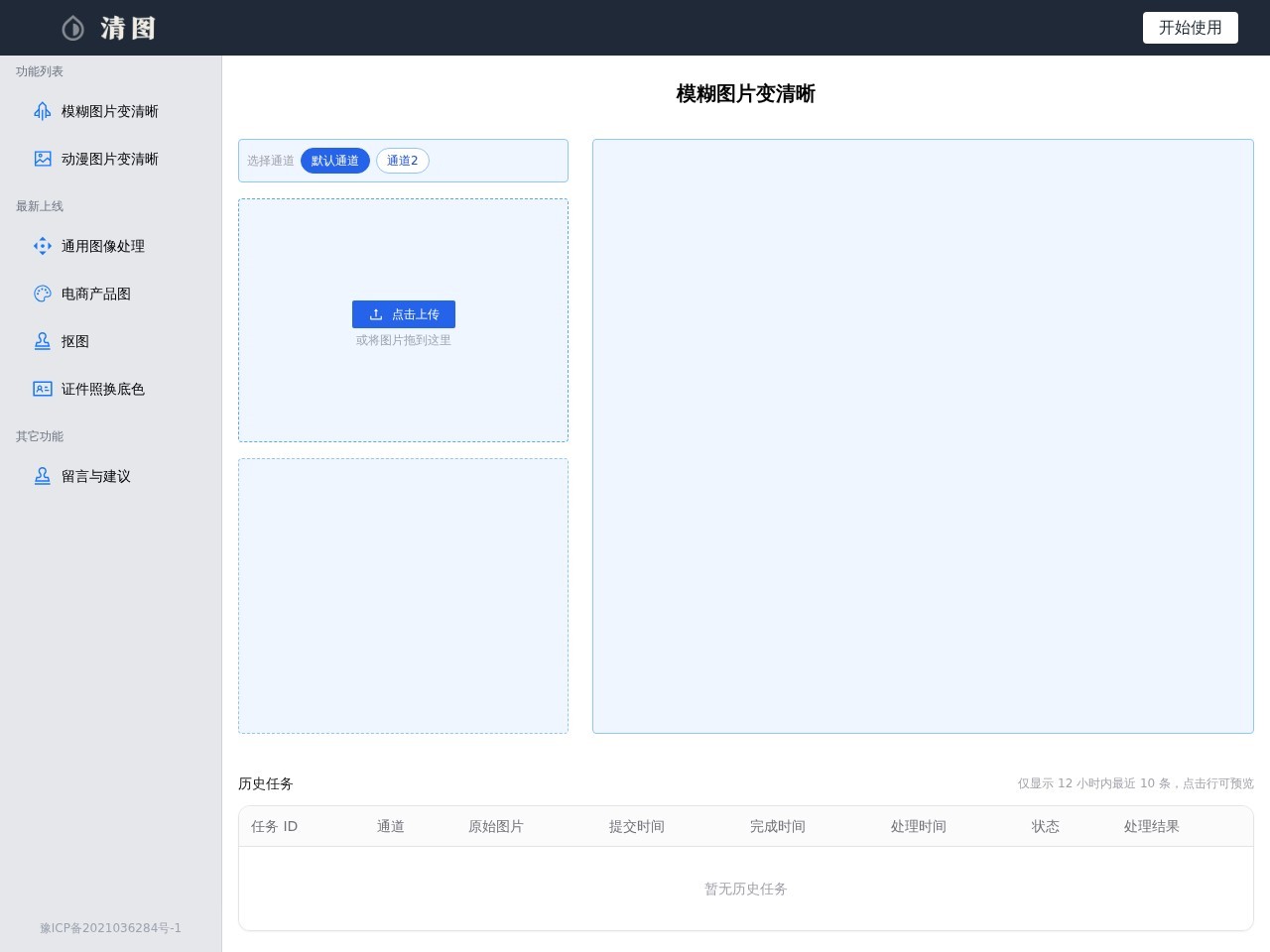Go to 动漫图片变清晰 in the sidebar
The width and height of the screenshot is (1270, 952).
[111, 159]
